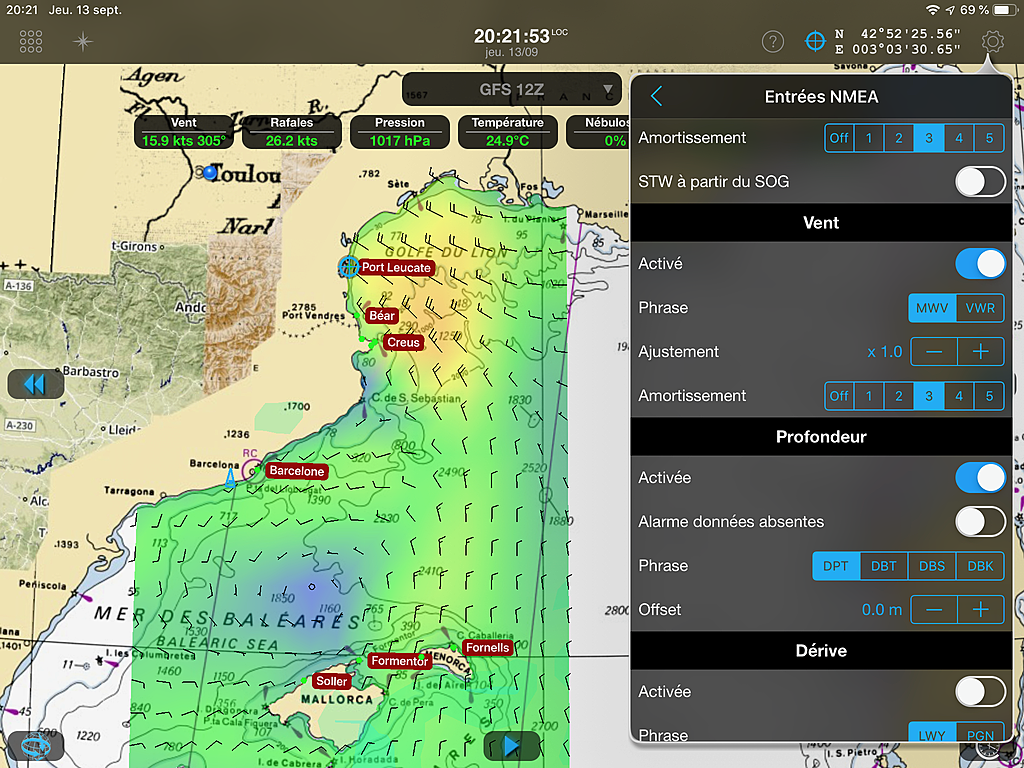The width and height of the screenshot is (1024, 768).
Task: Tap the Formentor waypoint label
Action: tap(400, 661)
